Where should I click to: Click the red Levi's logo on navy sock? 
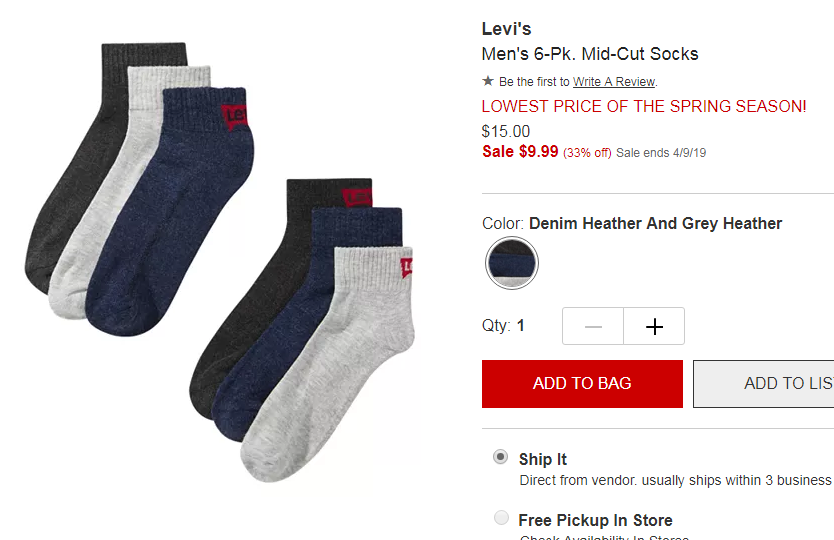coord(234,115)
